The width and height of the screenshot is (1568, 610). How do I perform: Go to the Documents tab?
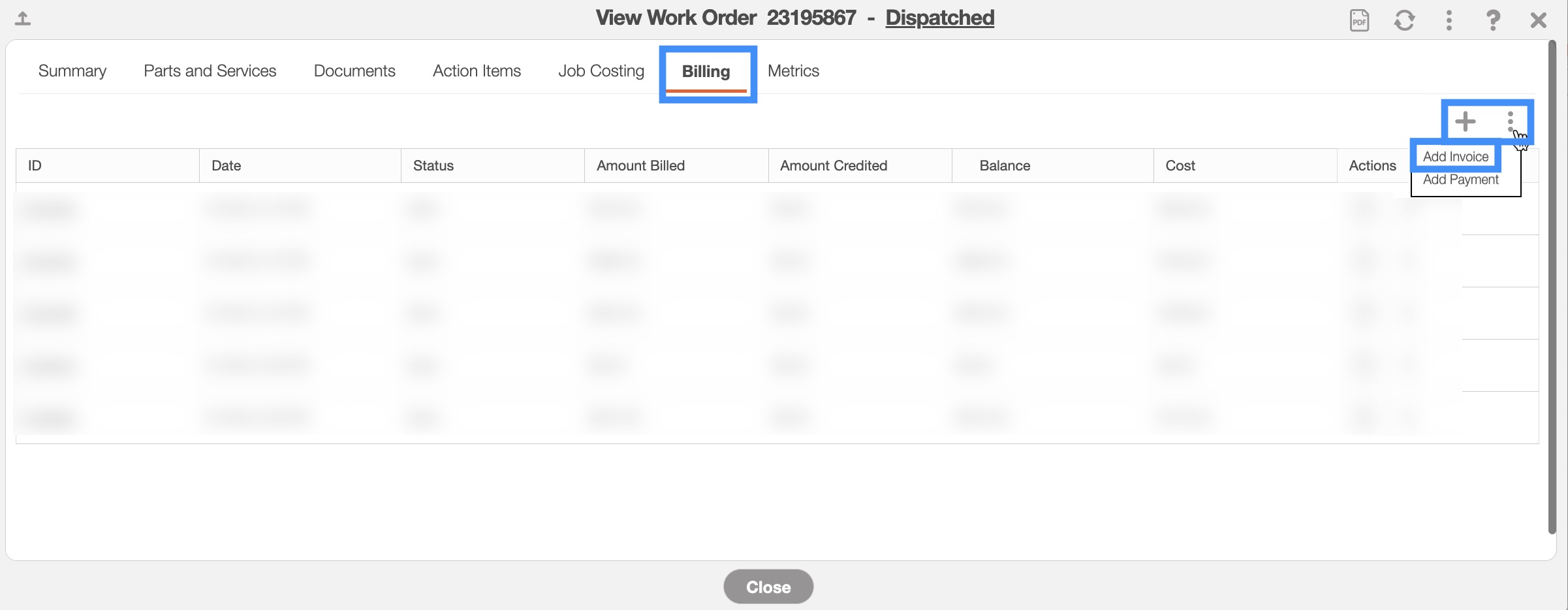[x=354, y=71]
